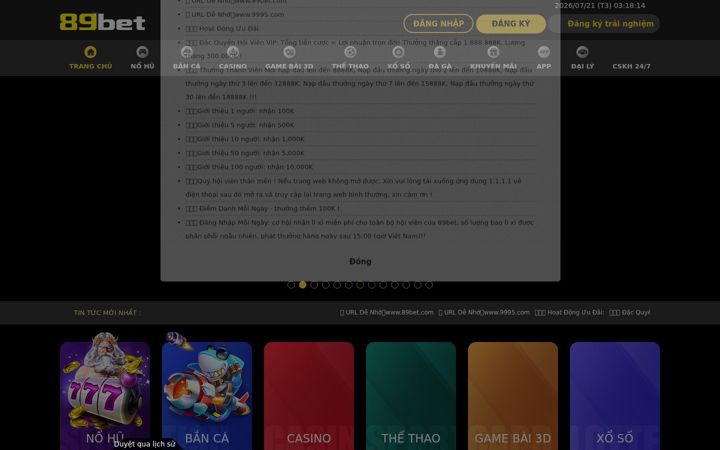Screen dimensions: 720x450
Task: Click Giới thiệu 1 người nhận 100K line
Action: click(240, 111)
